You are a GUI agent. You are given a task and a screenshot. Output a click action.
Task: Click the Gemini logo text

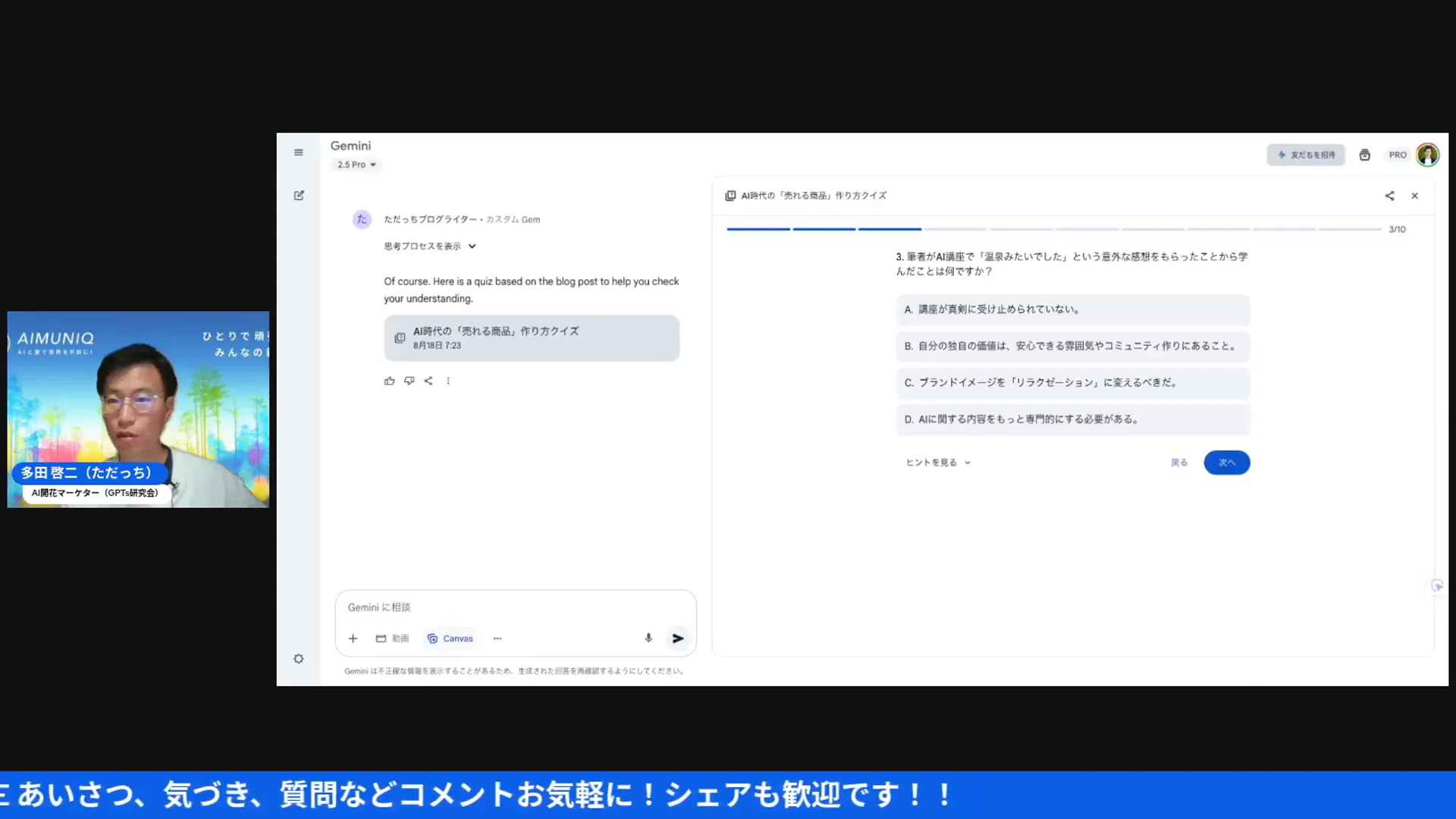[x=350, y=146]
